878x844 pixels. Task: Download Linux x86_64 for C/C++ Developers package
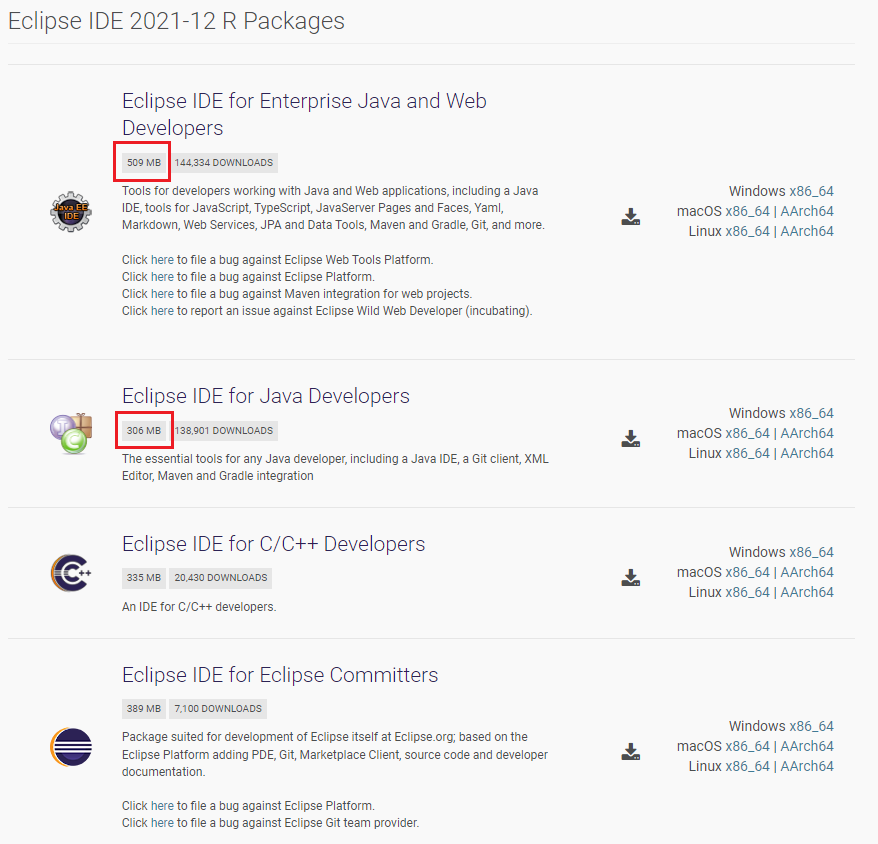tap(747, 592)
